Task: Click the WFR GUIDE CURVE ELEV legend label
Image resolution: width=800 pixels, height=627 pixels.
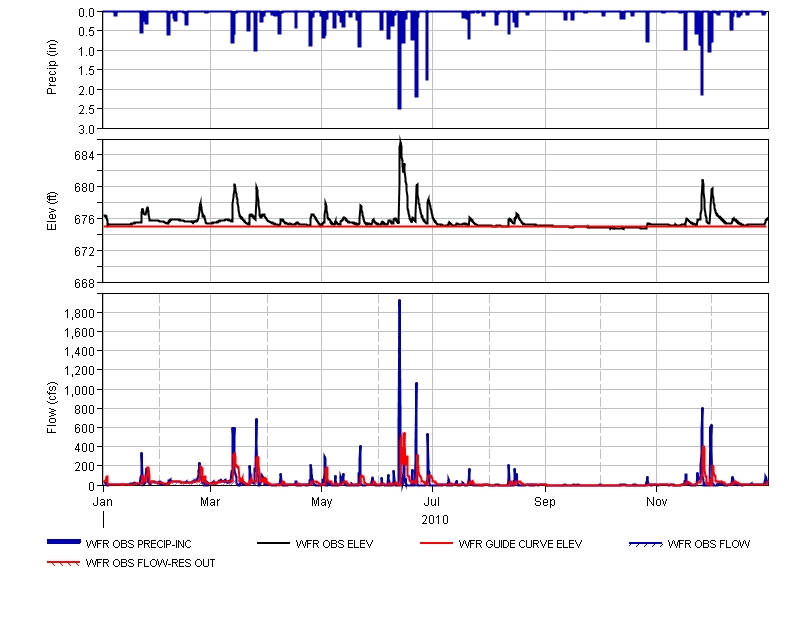Action: pyautogui.click(x=520, y=544)
